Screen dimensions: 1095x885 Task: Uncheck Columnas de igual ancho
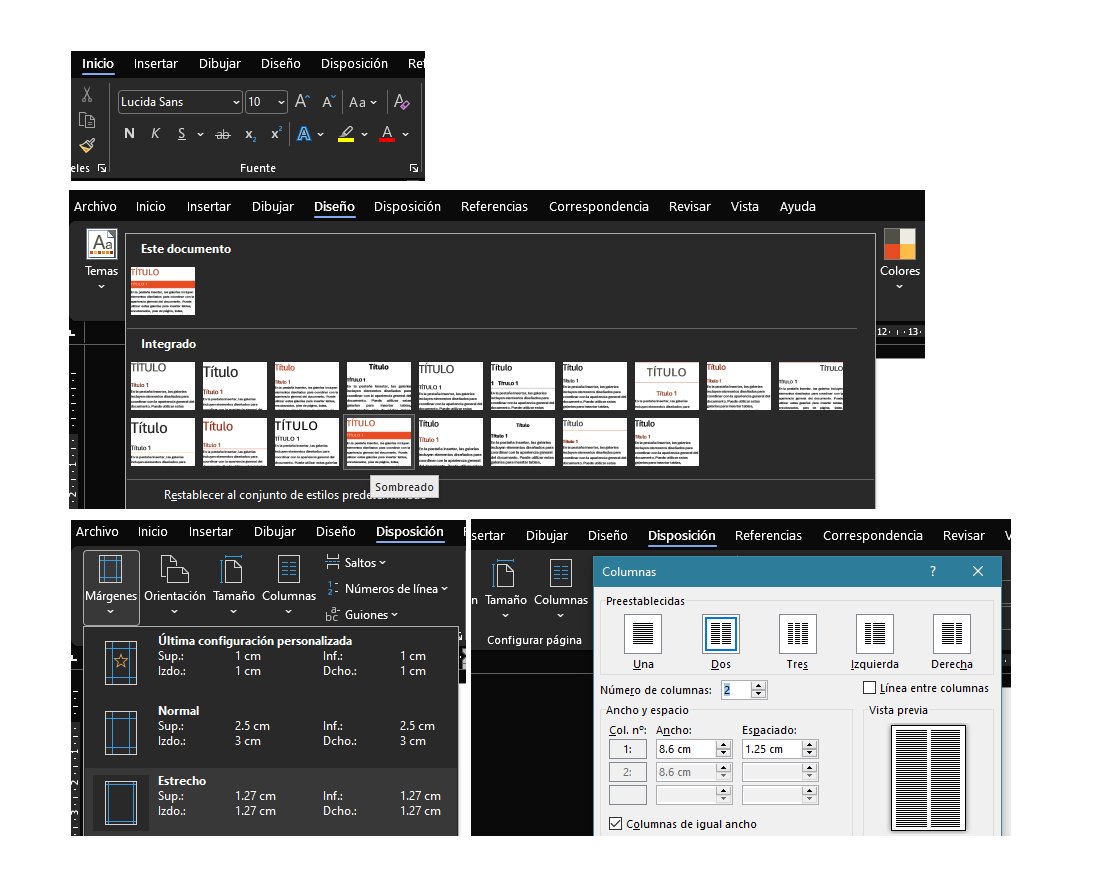(x=615, y=824)
